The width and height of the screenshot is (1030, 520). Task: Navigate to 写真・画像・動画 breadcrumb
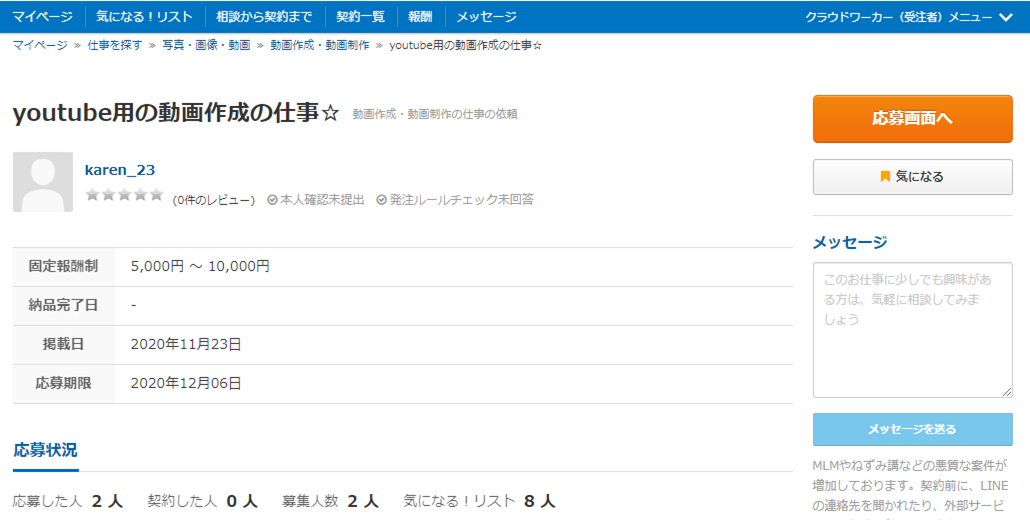tap(207, 46)
